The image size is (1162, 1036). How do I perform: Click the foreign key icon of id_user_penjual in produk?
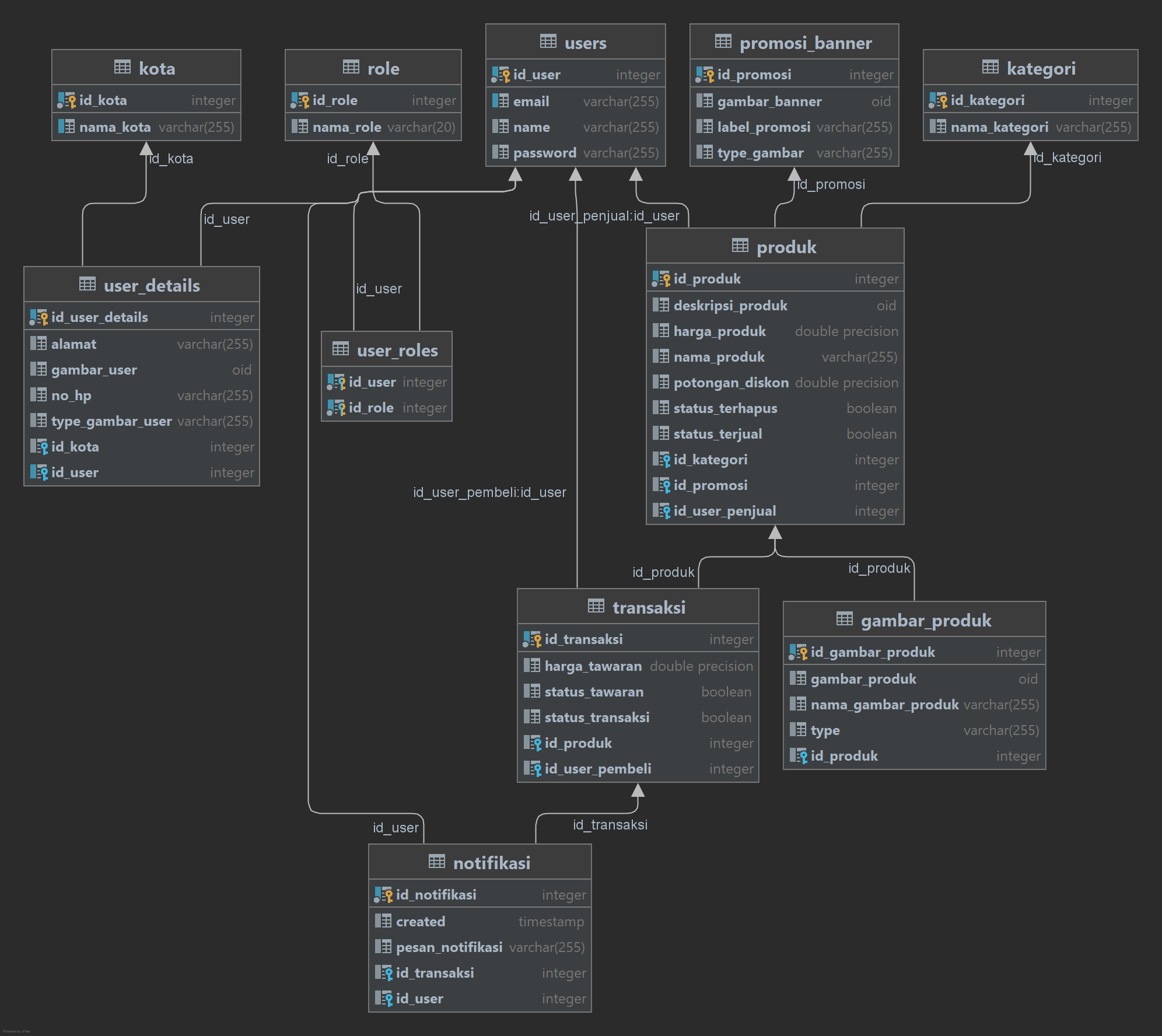663,511
